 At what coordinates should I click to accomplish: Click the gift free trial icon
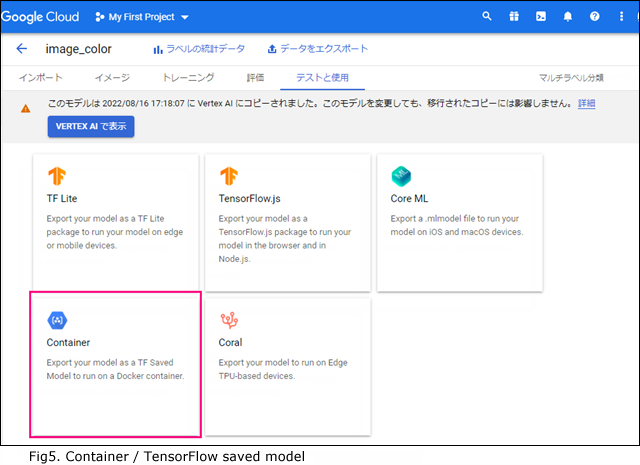514,16
